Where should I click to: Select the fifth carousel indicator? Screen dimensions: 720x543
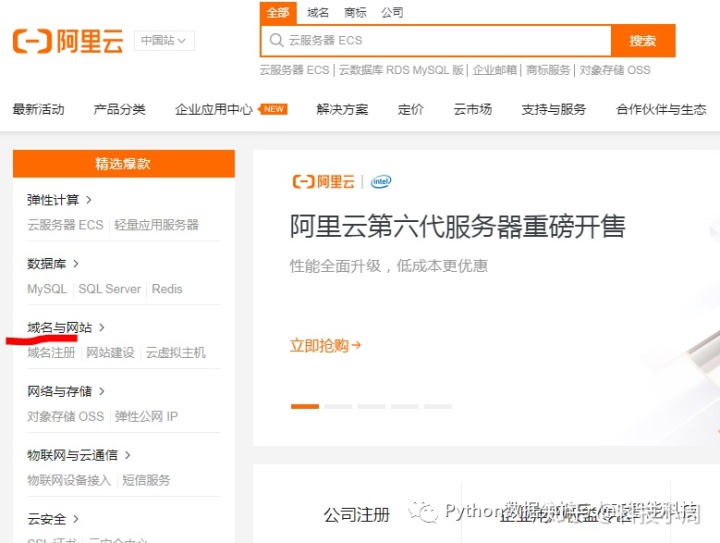point(438,406)
